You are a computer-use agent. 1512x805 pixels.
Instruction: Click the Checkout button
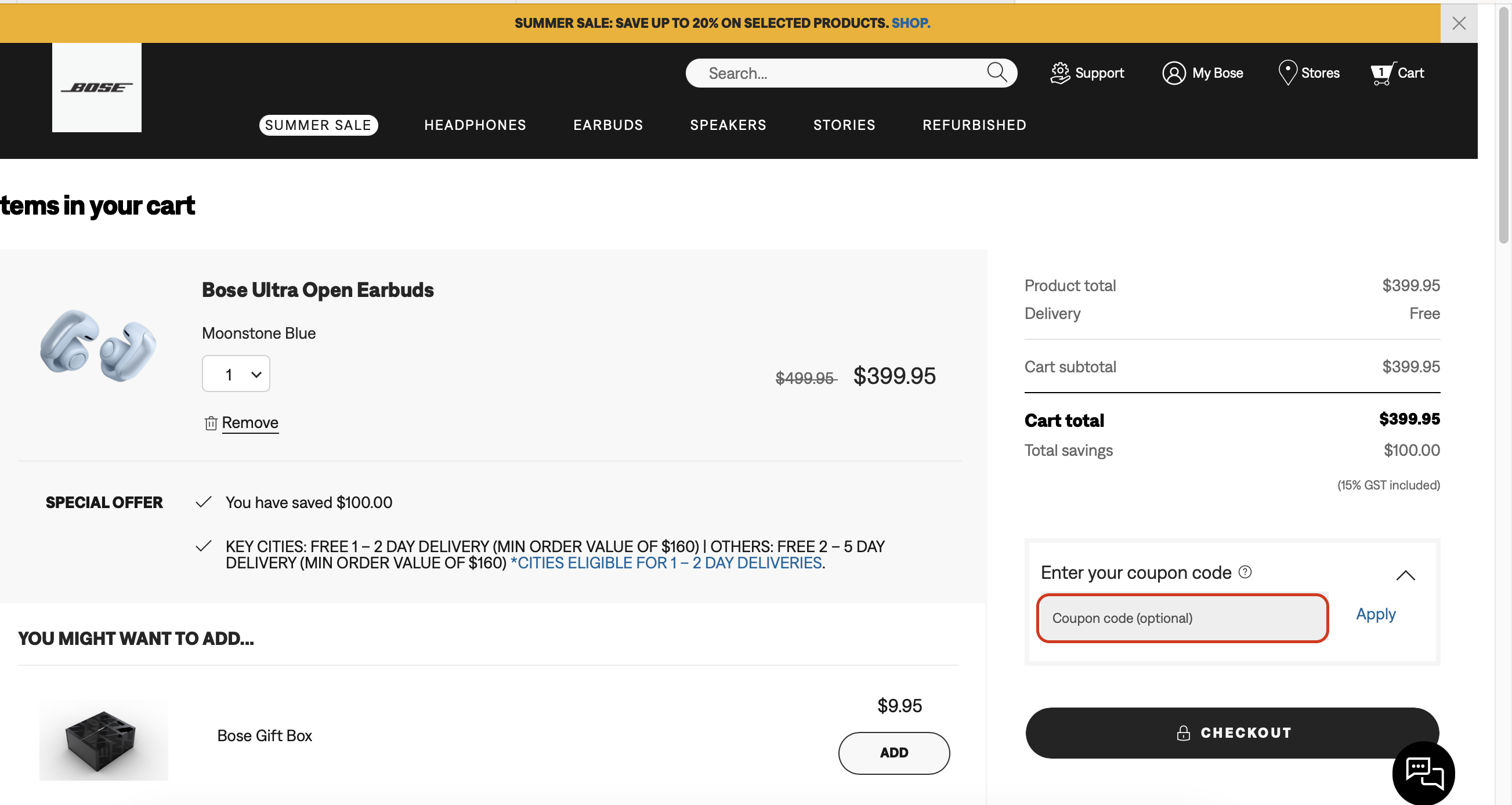pyautogui.click(x=1231, y=733)
